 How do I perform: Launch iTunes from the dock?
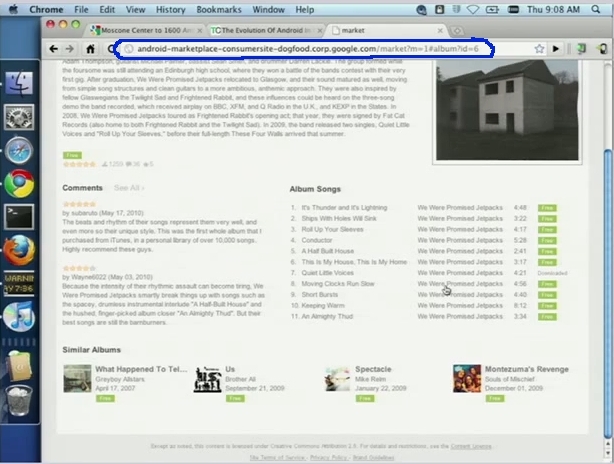[19, 316]
